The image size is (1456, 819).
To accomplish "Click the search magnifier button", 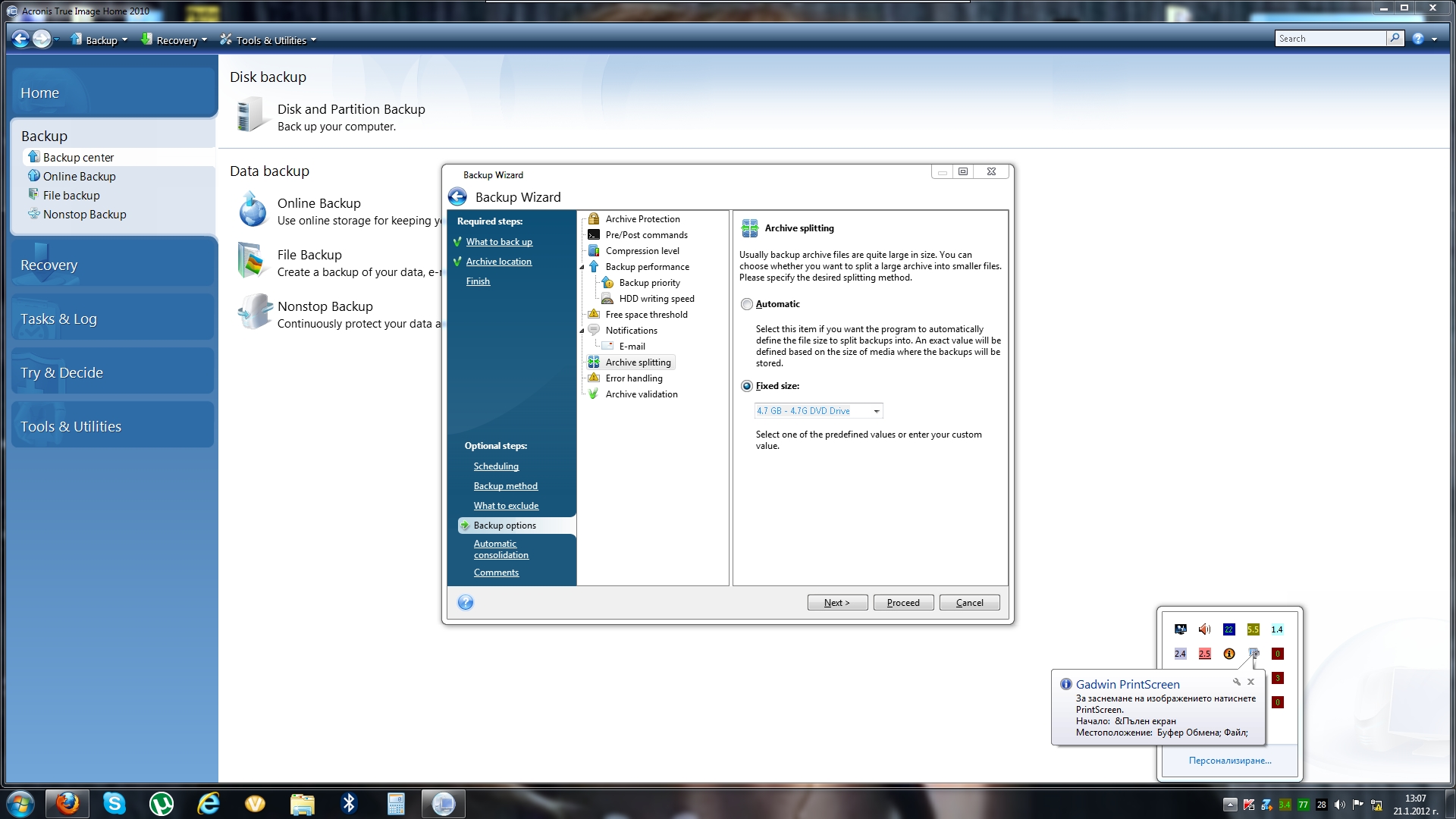I will [1395, 39].
